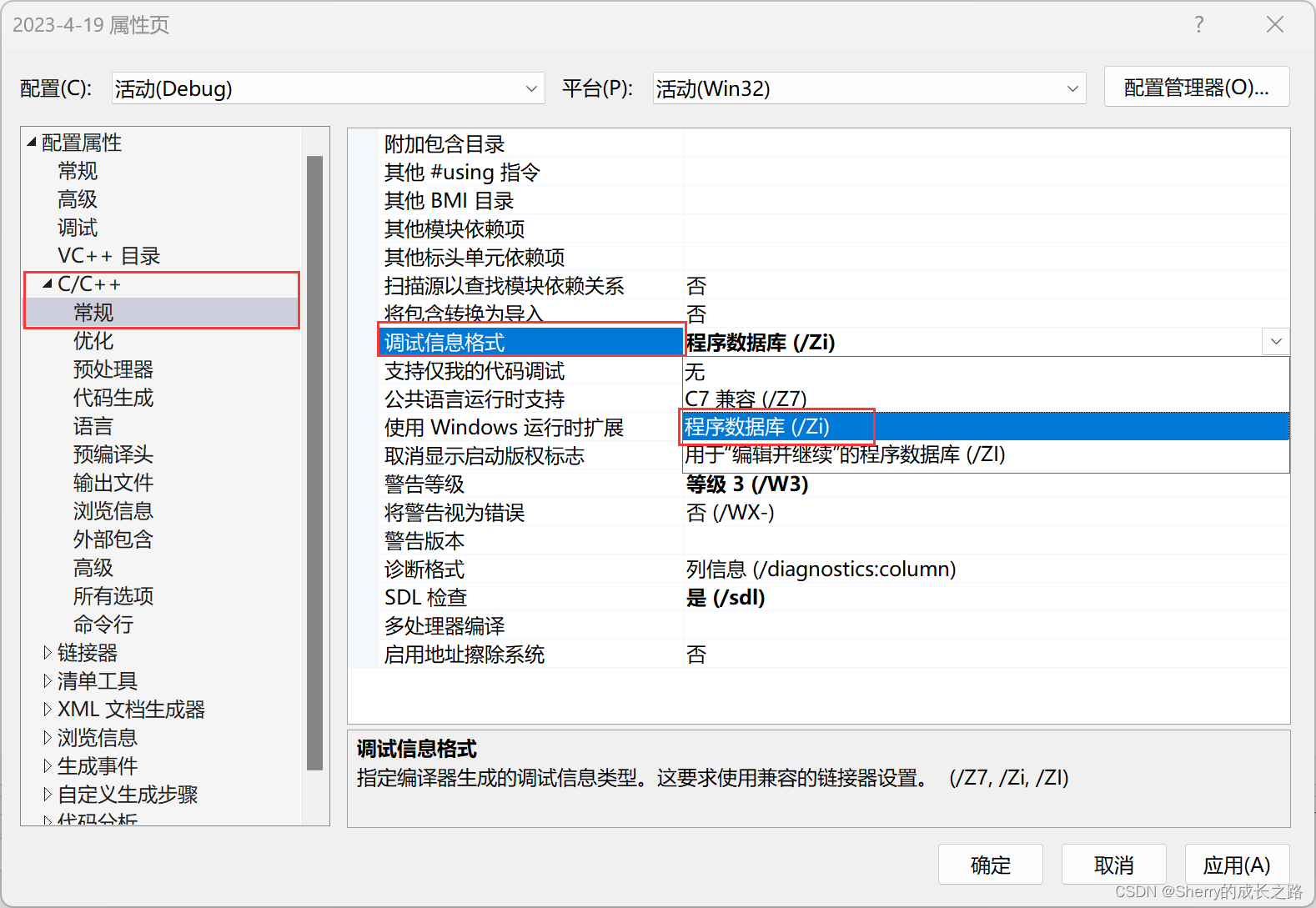Click the 取消 button
This screenshot has height=908, width=1316.
pos(1113,865)
